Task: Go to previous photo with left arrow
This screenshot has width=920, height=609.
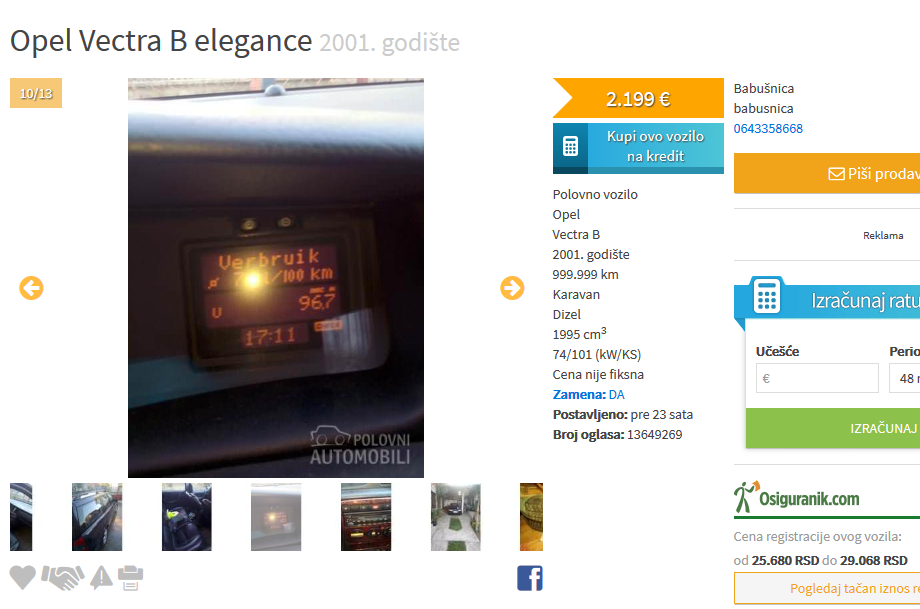Action: [31, 288]
